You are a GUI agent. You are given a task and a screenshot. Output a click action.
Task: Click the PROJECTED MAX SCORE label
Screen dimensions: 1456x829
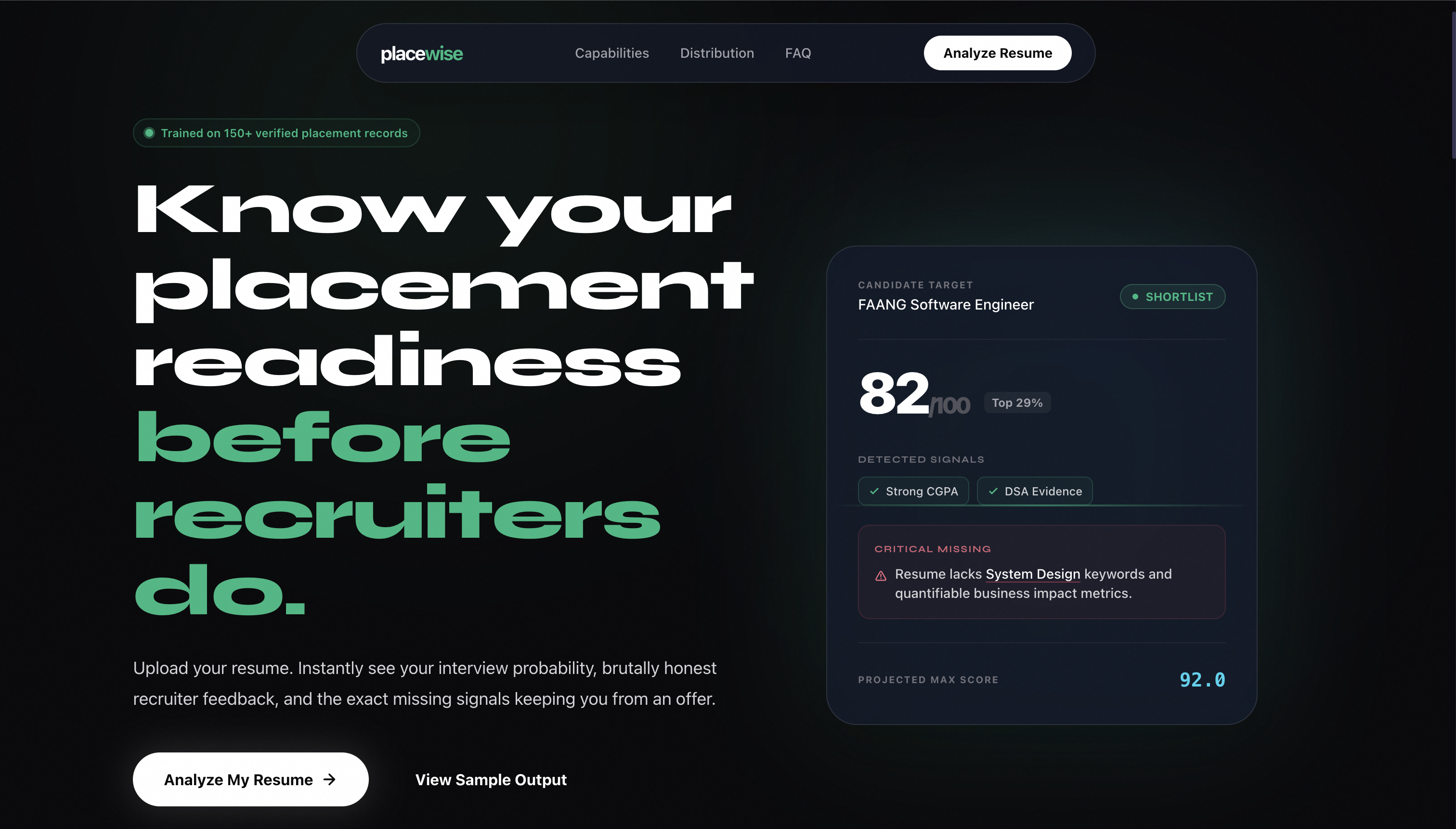(928, 680)
